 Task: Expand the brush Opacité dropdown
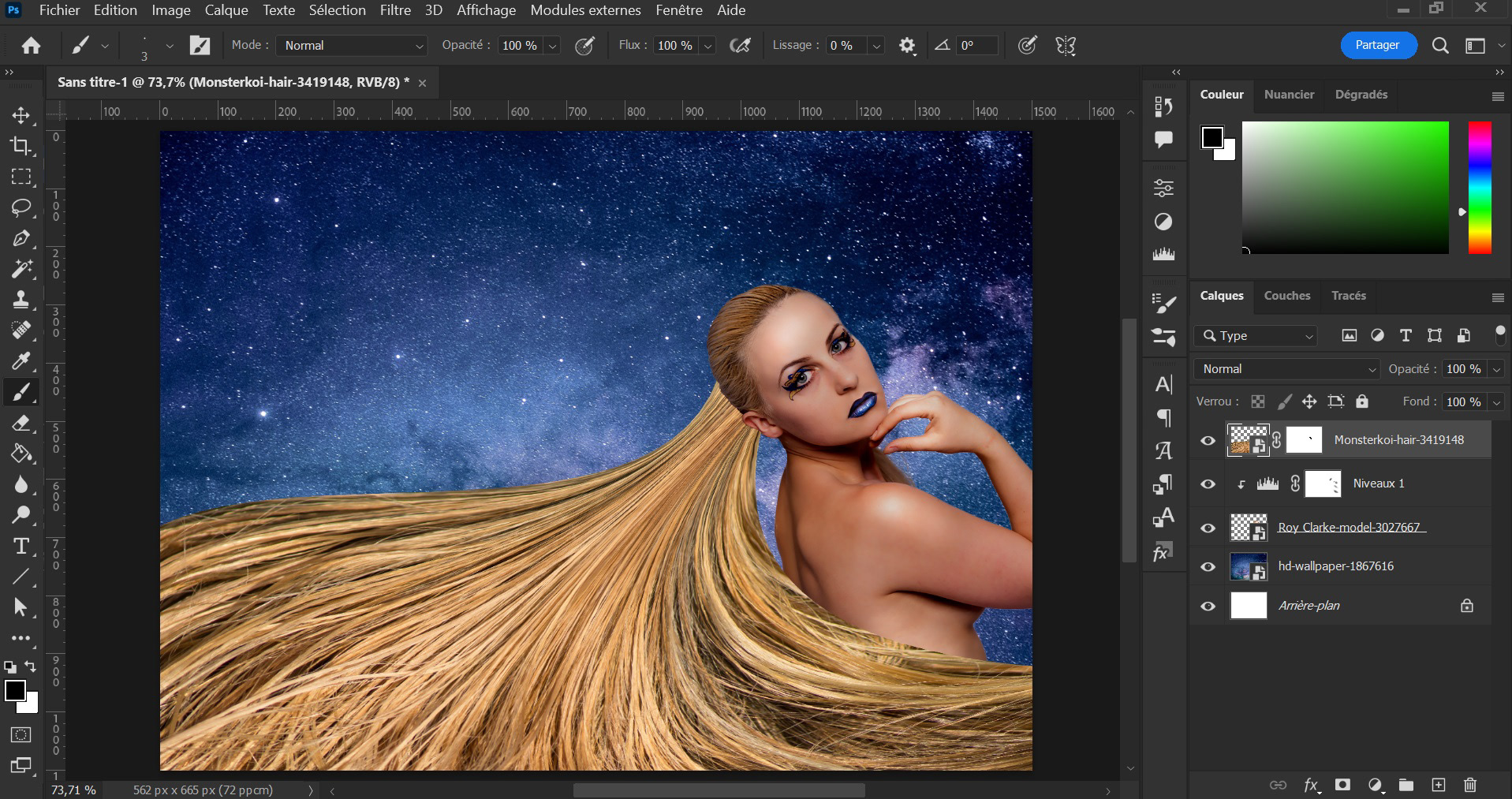(x=553, y=46)
